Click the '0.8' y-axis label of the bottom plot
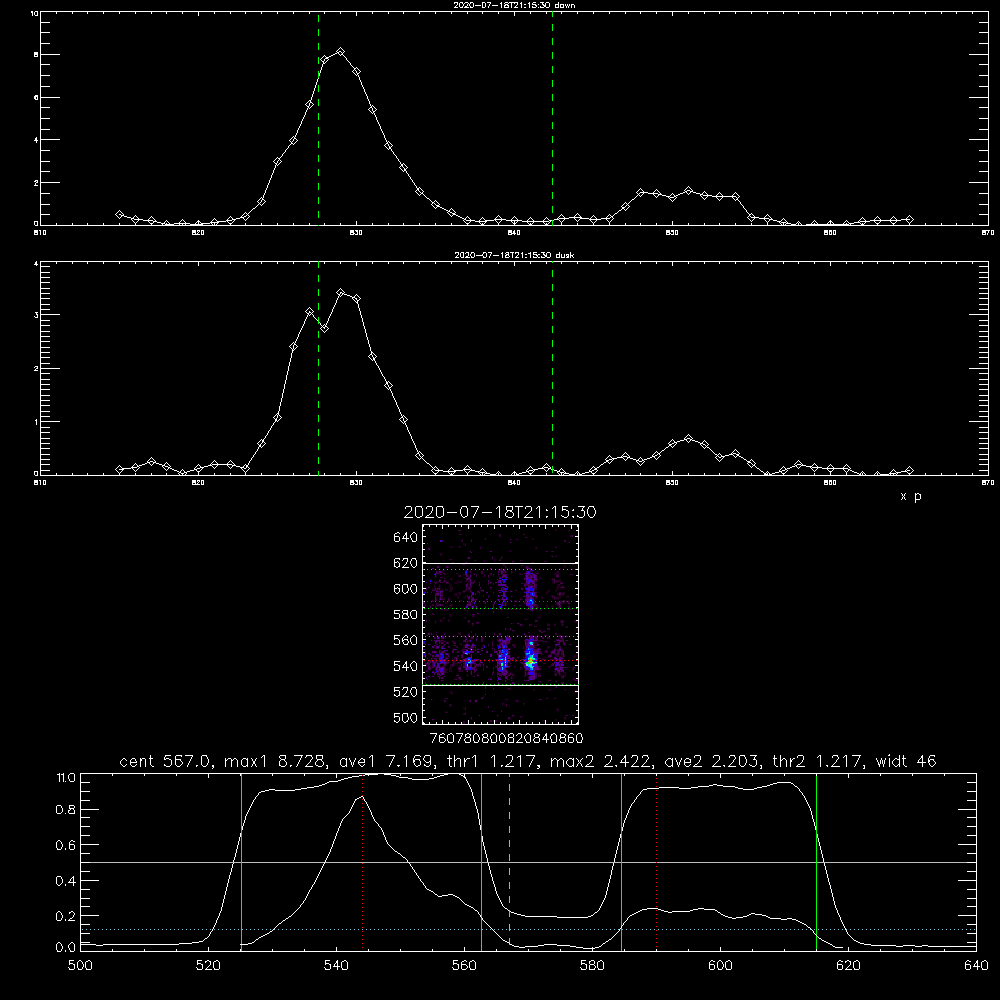This screenshot has width=1000, height=1000. pyautogui.click(x=66, y=809)
